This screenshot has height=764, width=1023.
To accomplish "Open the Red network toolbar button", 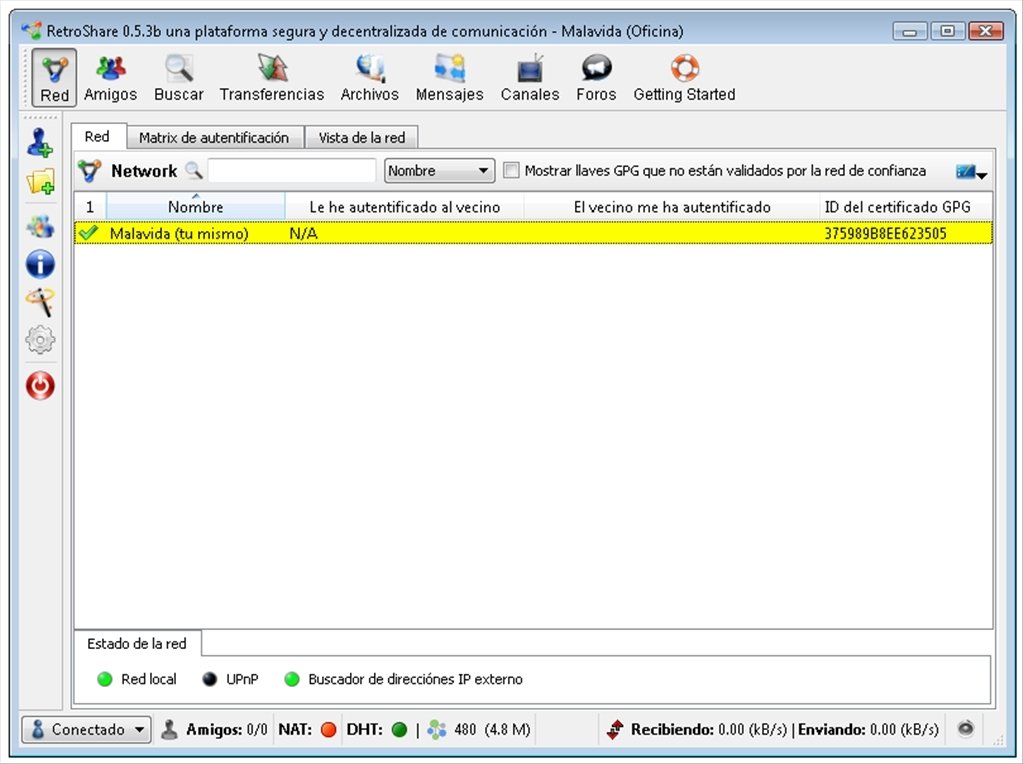I will coord(54,78).
